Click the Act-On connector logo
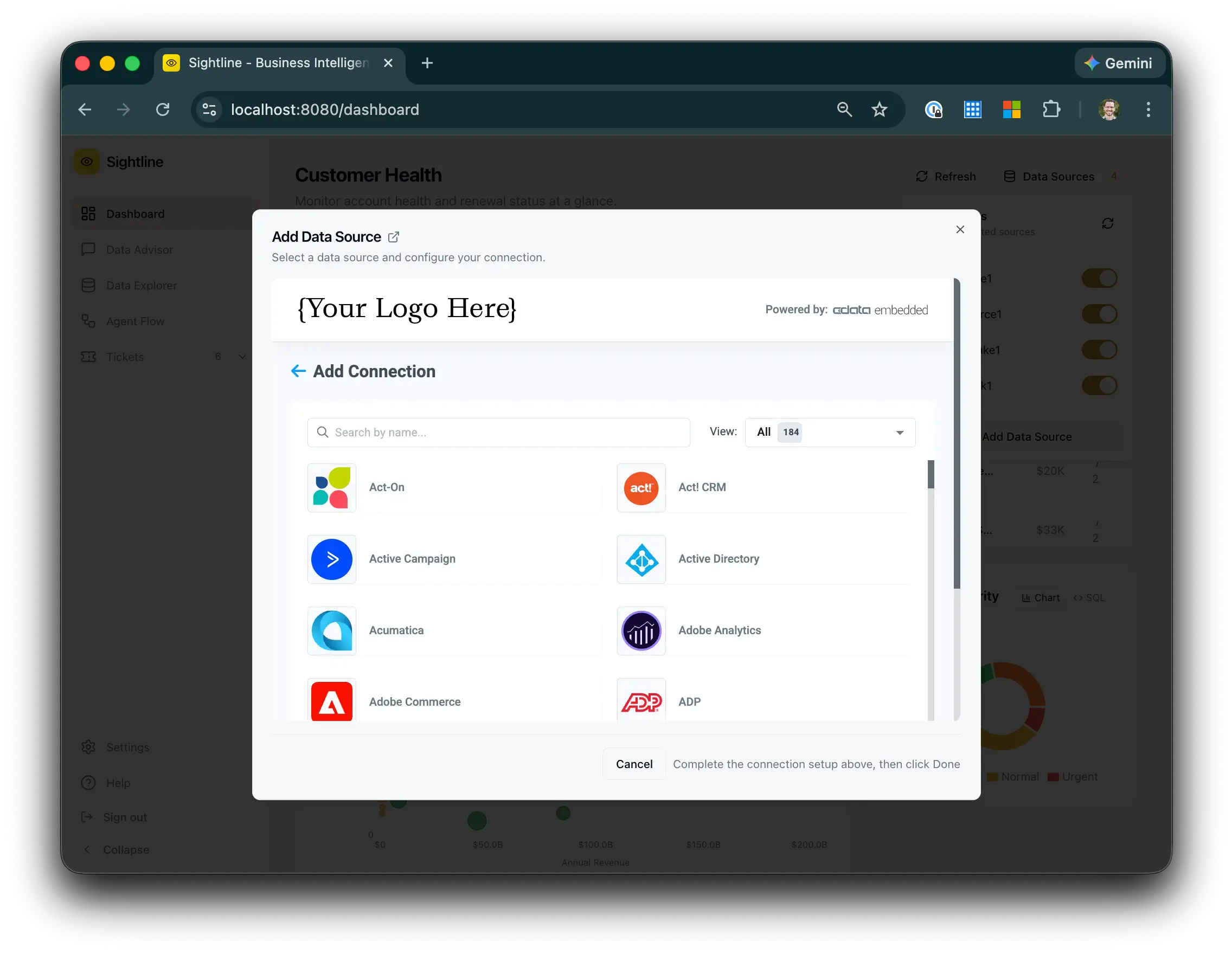The image size is (1232, 954). (331, 488)
